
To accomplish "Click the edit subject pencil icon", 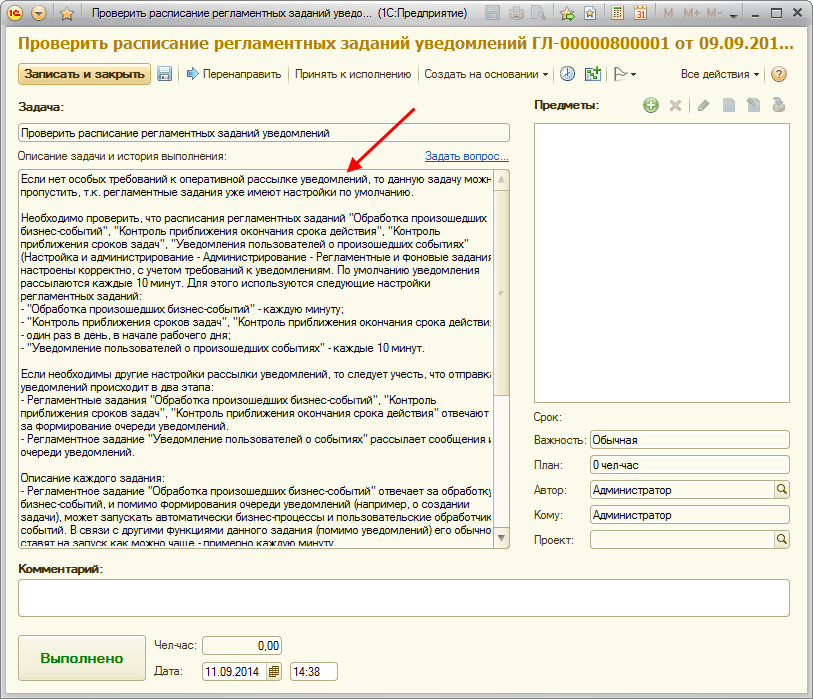I will click(704, 106).
